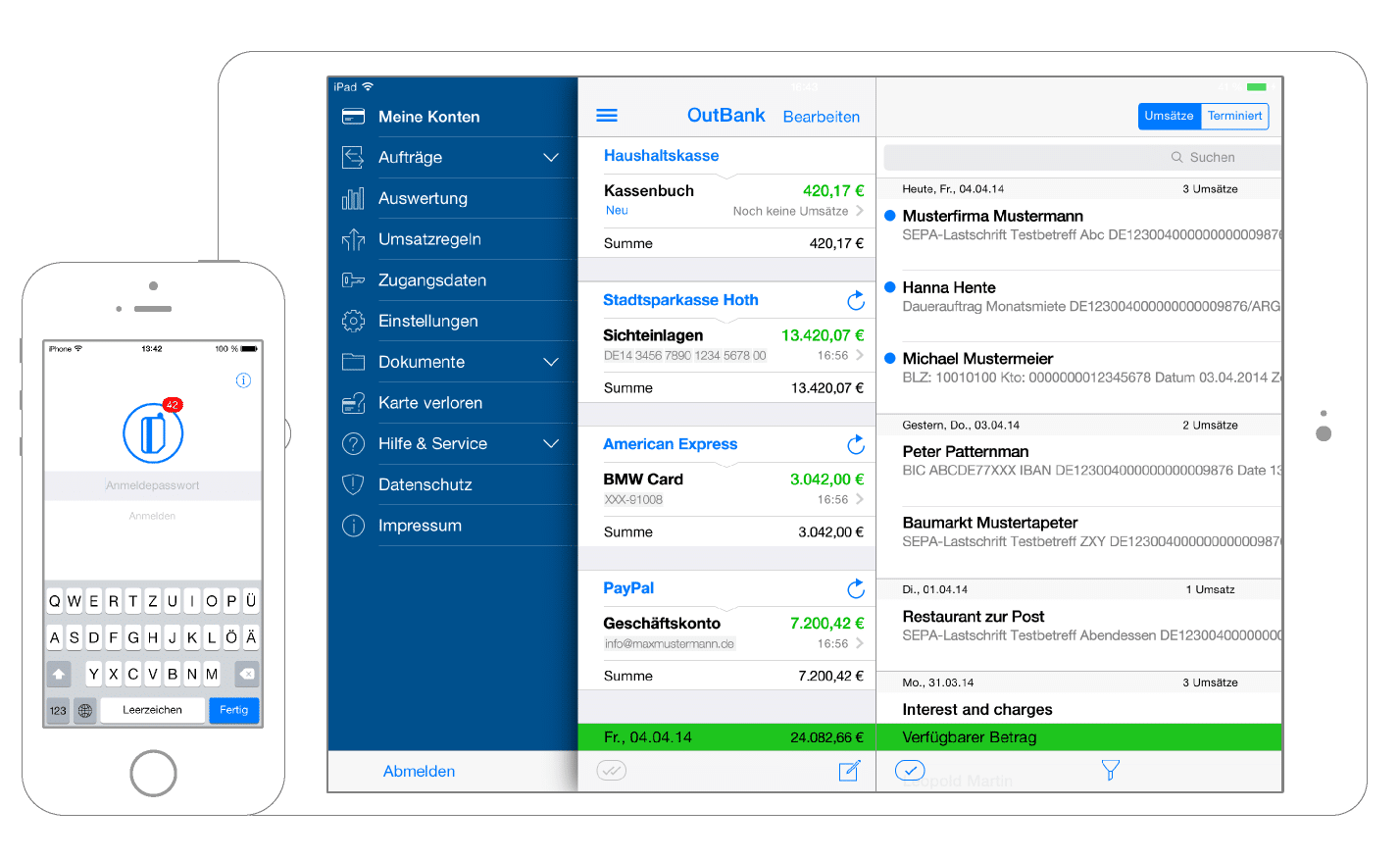Tap the OutBank title in the header
1400x859 pixels.
726,116
